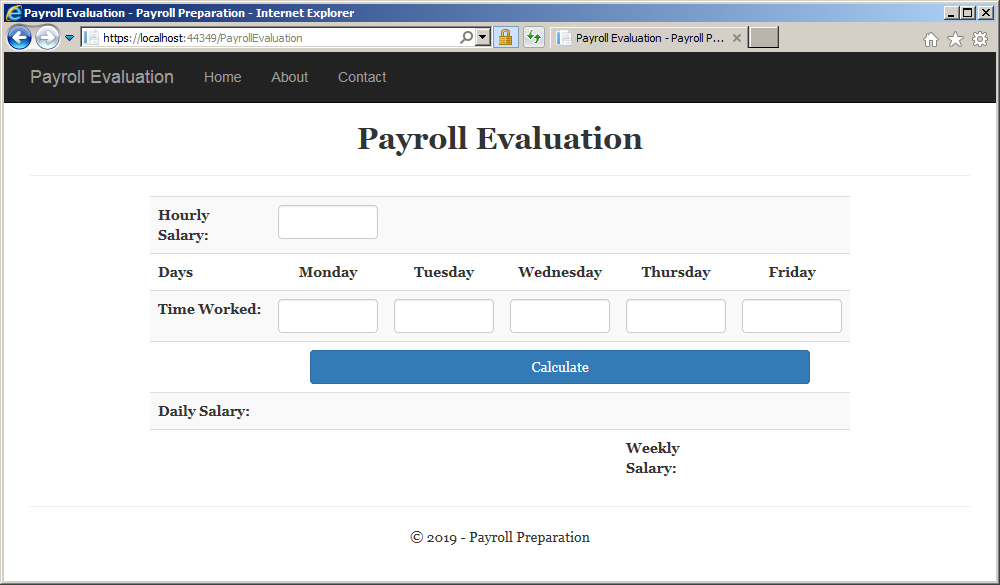Open the recent pages dropdown arrow
Screen dimensions: 1000x585
(70, 38)
